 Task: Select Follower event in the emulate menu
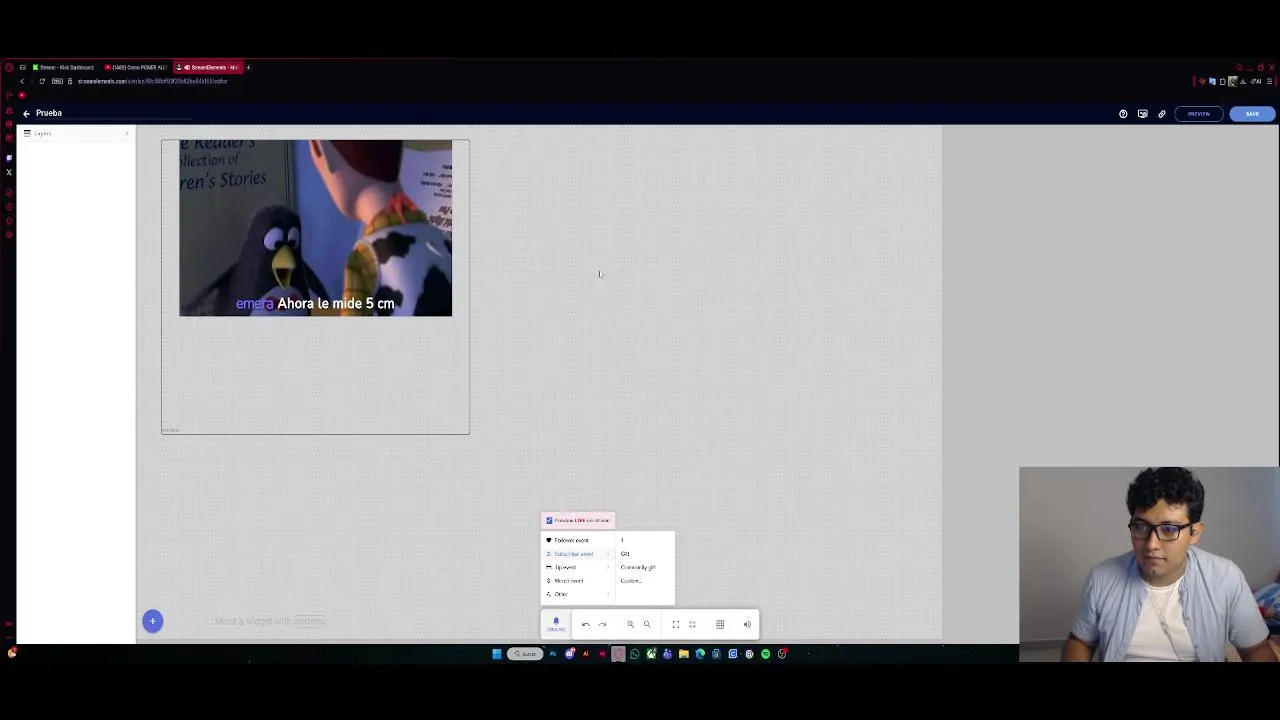(x=576, y=540)
